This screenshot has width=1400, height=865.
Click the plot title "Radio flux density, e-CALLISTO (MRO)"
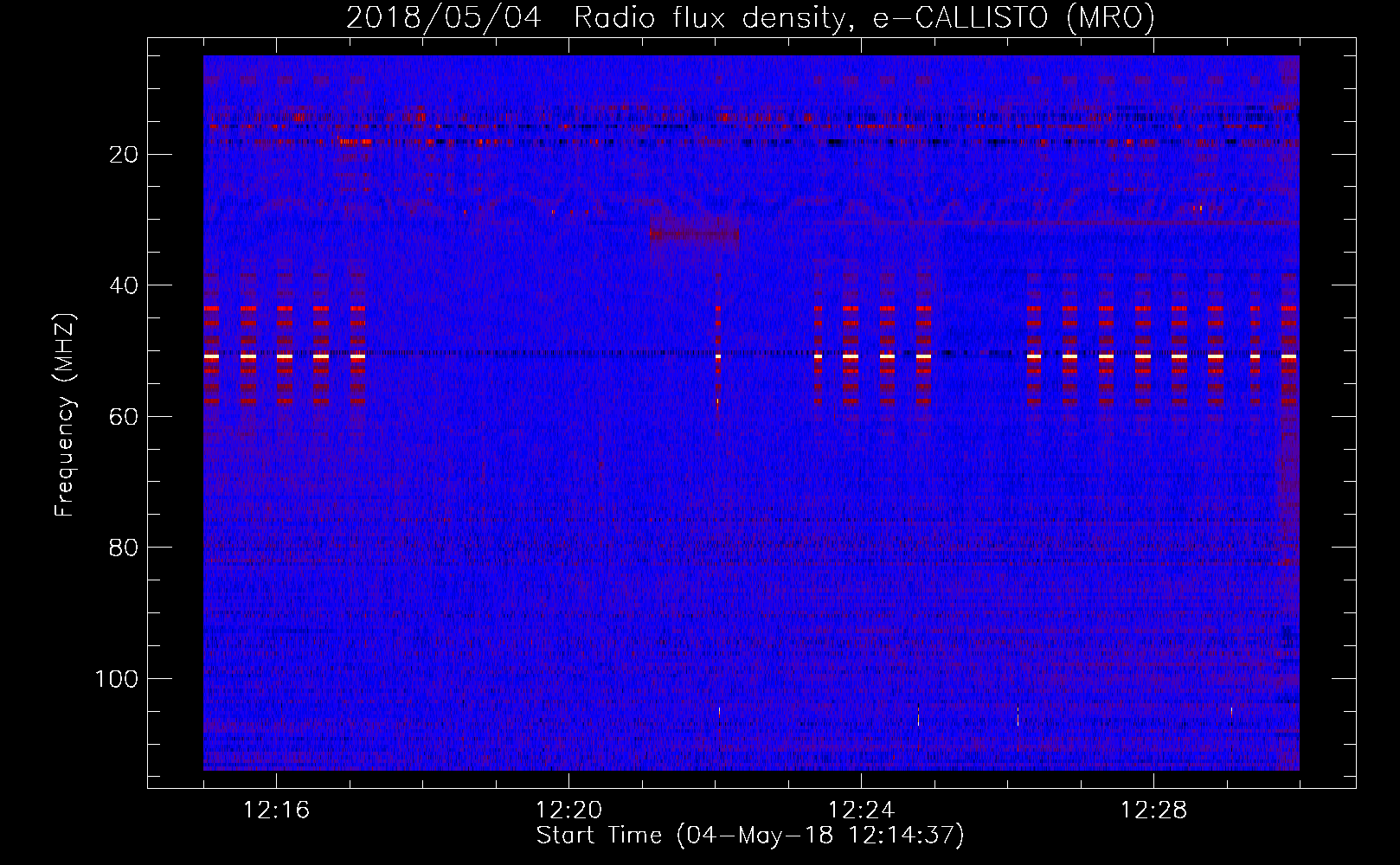[864, 17]
